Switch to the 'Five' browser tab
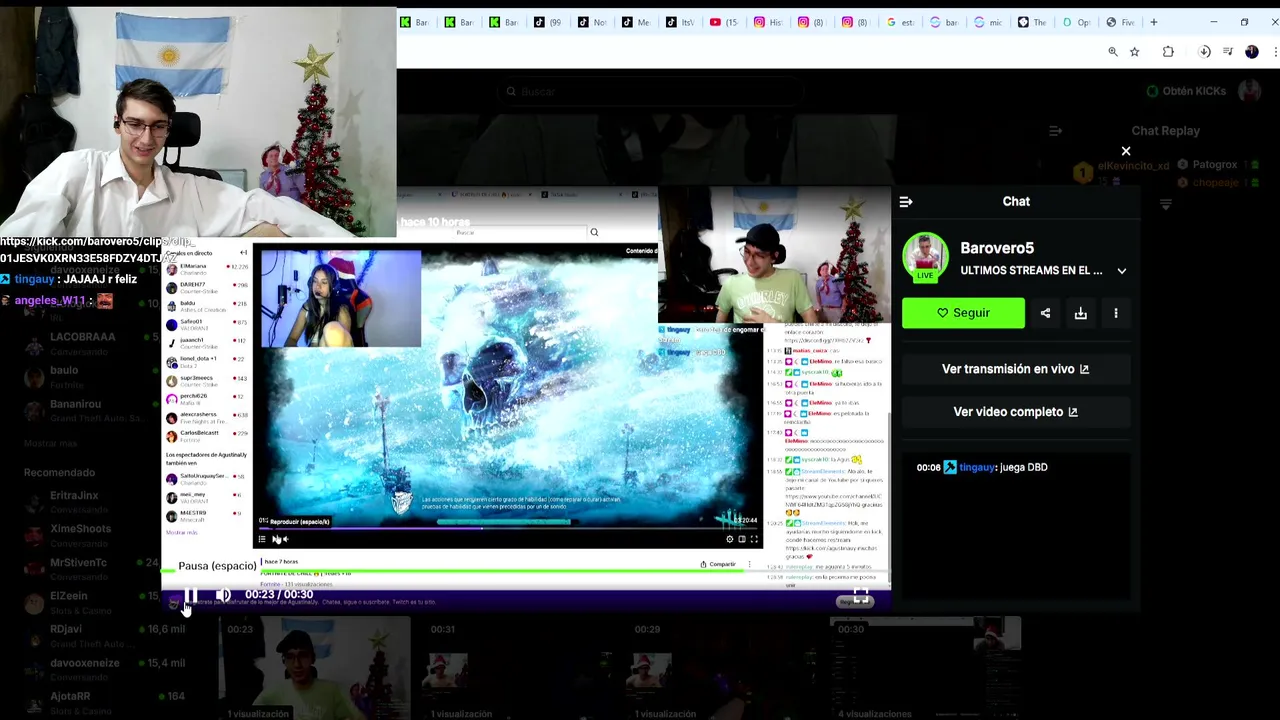 click(1120, 22)
